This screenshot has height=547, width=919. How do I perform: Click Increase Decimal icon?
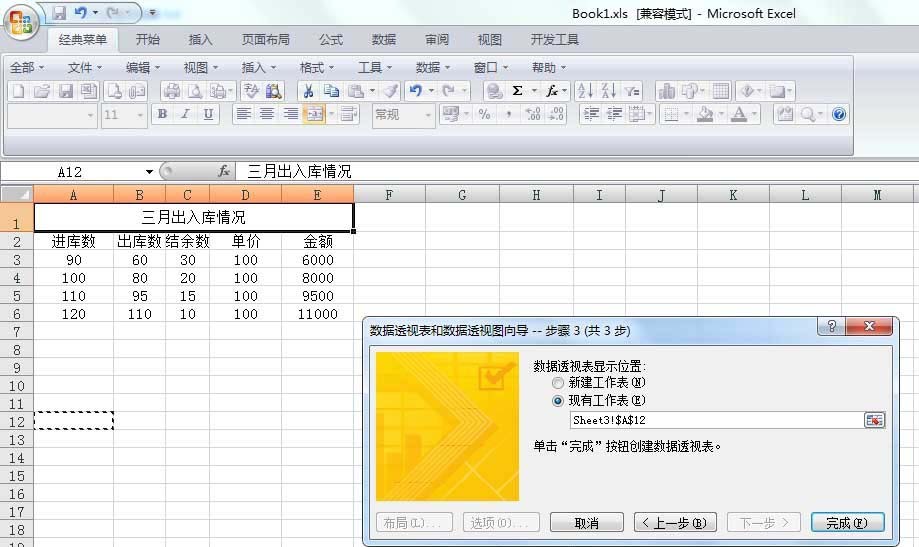(x=533, y=114)
